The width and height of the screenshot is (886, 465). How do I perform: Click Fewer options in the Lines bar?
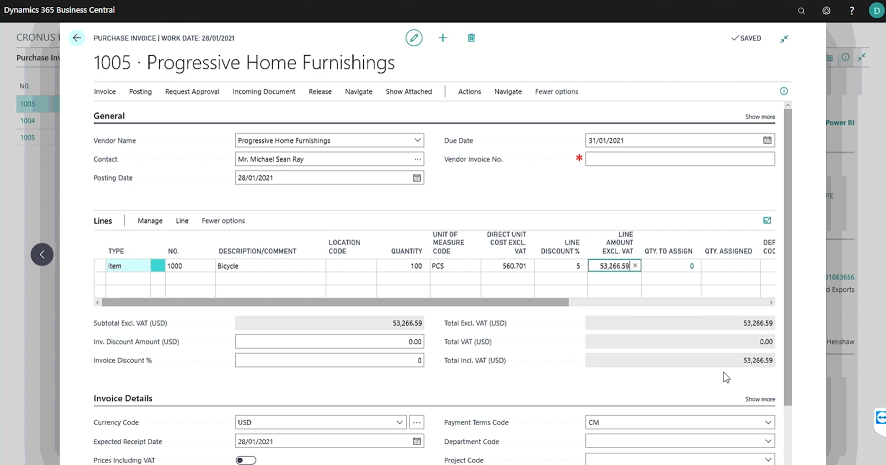(x=223, y=221)
